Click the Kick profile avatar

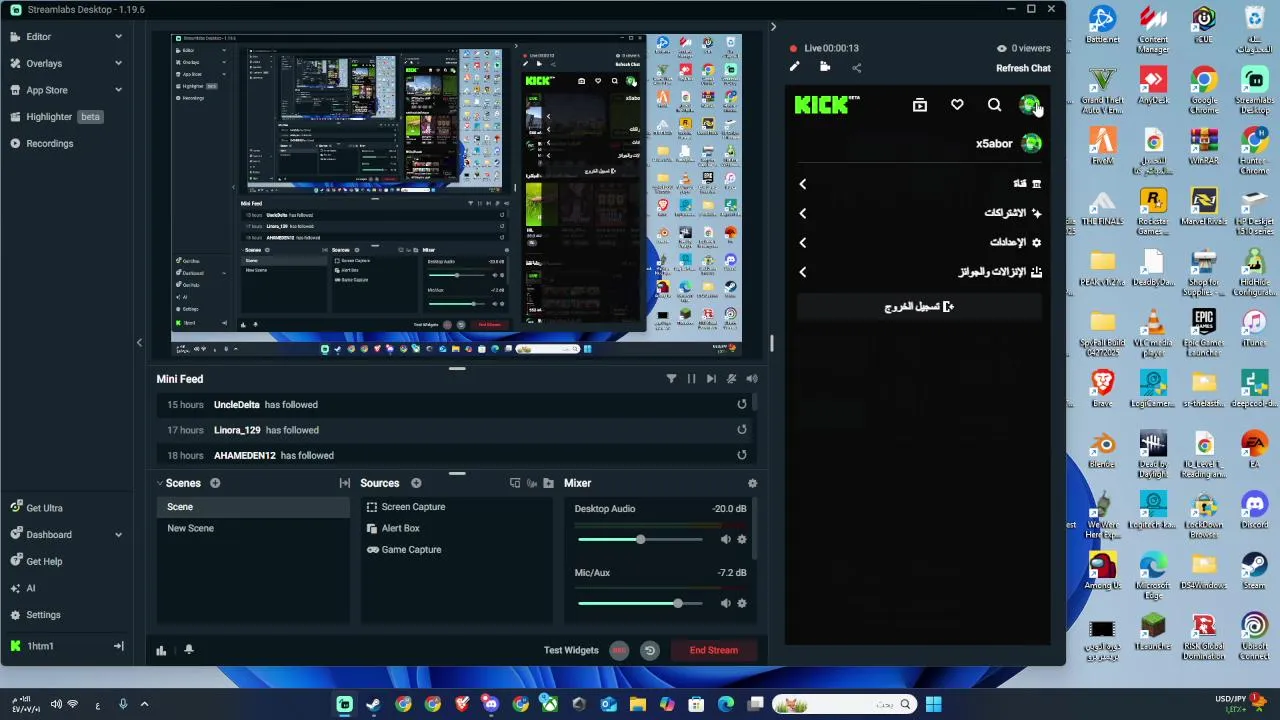1029,105
